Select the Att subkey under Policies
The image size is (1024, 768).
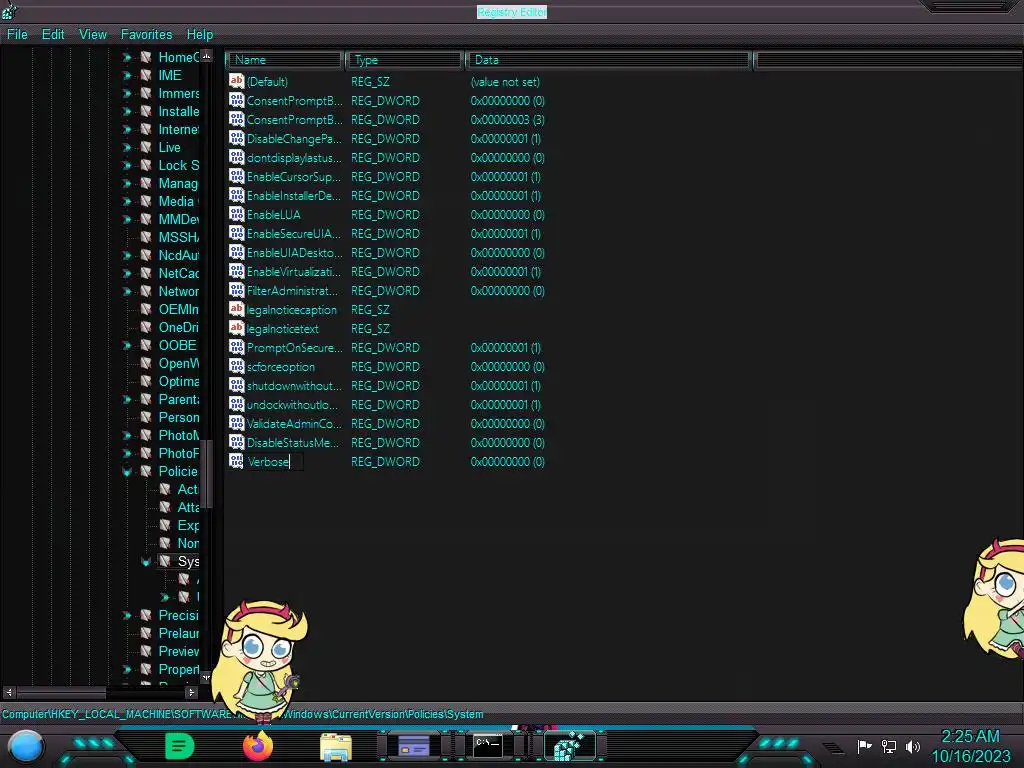188,507
